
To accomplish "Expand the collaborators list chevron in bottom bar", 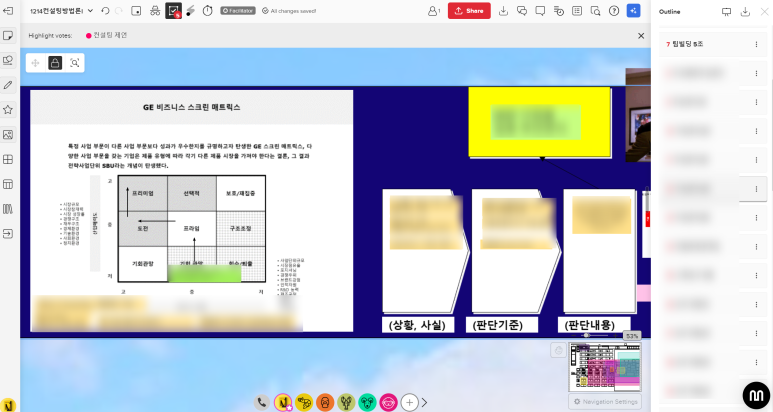I will click(x=424, y=403).
